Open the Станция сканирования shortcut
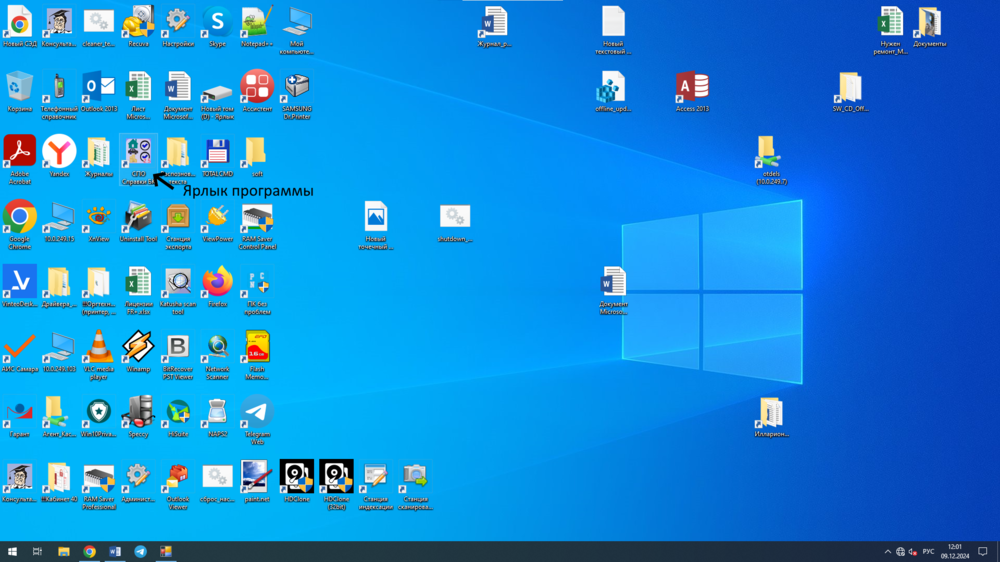Screen dimensions: 1000x562 coord(415,486)
